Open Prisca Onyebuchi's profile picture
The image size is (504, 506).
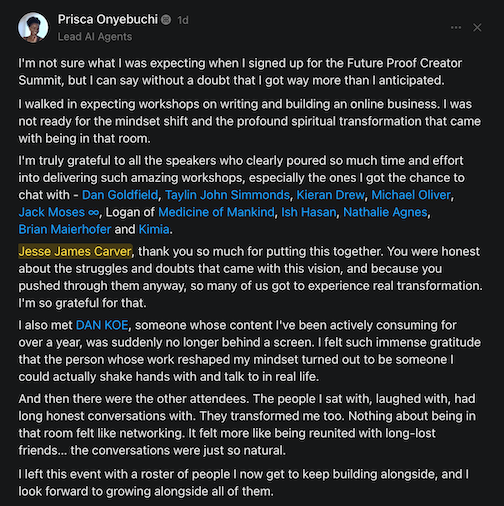click(33, 28)
